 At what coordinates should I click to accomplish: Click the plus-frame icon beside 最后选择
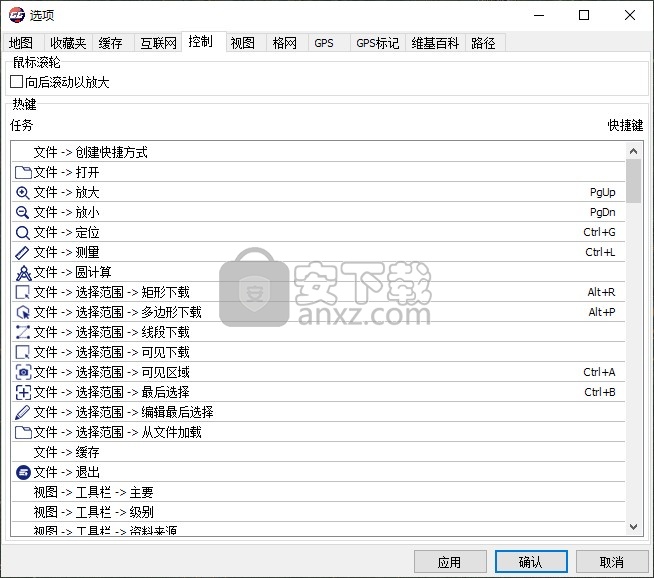pyautogui.click(x=23, y=392)
